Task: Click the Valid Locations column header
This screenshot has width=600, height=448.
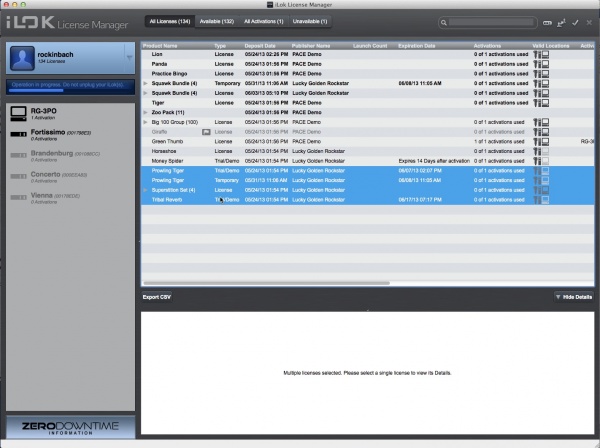Action: coord(551,46)
